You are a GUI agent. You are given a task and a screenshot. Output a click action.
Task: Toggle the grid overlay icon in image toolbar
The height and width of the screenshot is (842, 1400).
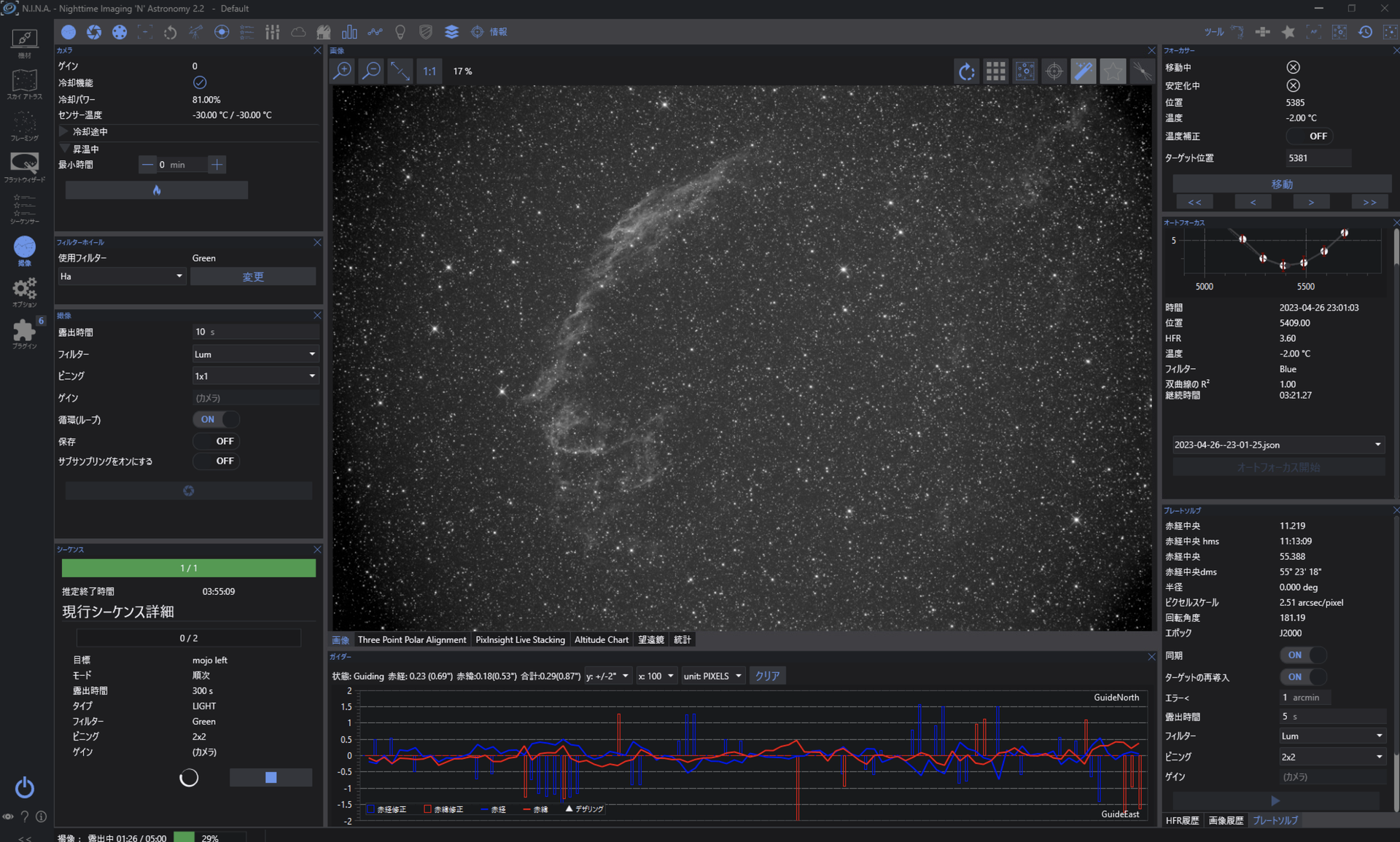[x=995, y=71]
